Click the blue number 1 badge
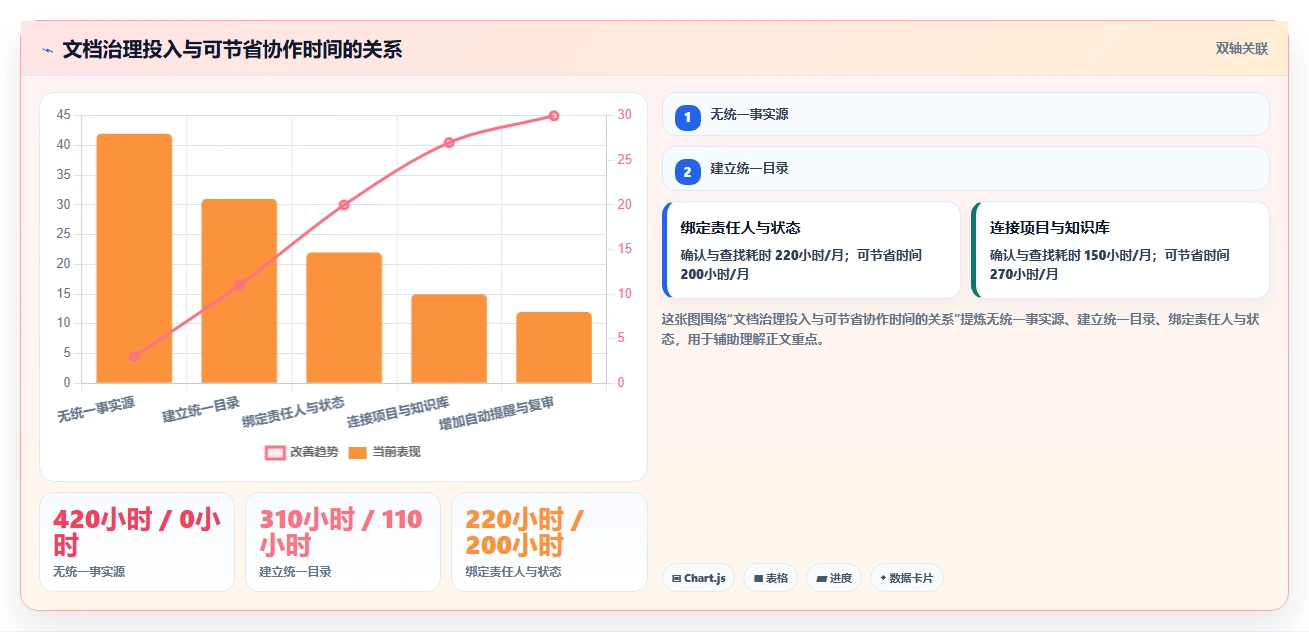1309x632 pixels. [x=688, y=118]
